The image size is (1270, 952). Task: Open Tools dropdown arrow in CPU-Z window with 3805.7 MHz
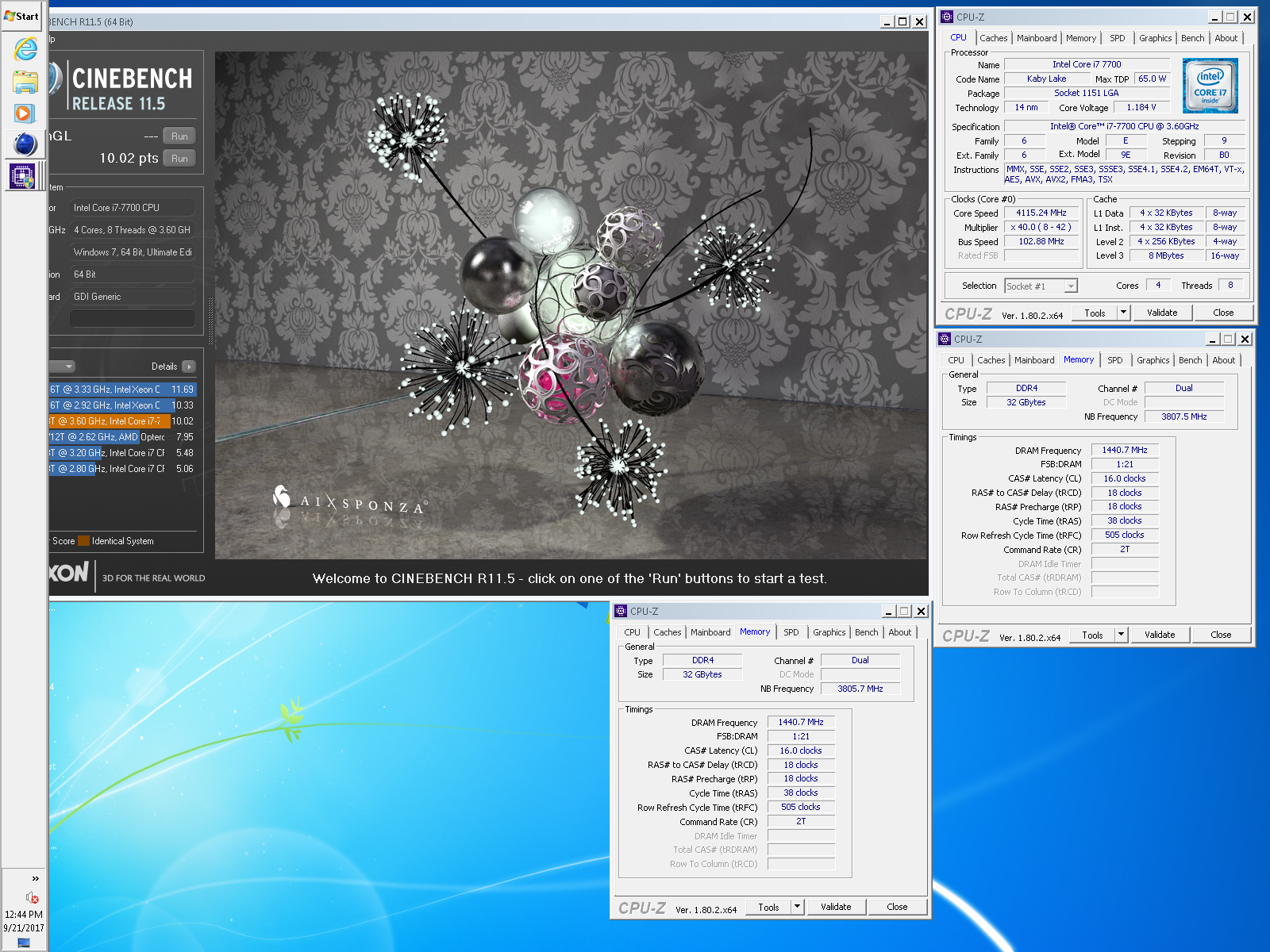point(797,907)
